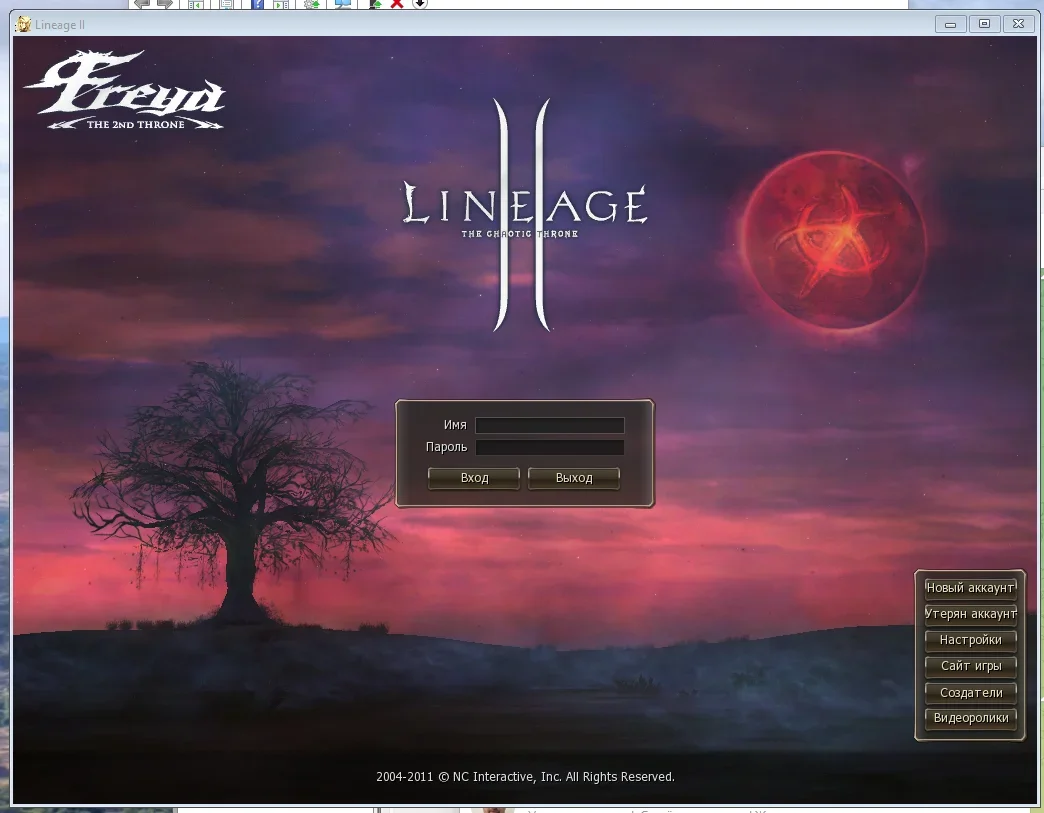
Task: Click the Имя username input field
Action: (x=549, y=425)
